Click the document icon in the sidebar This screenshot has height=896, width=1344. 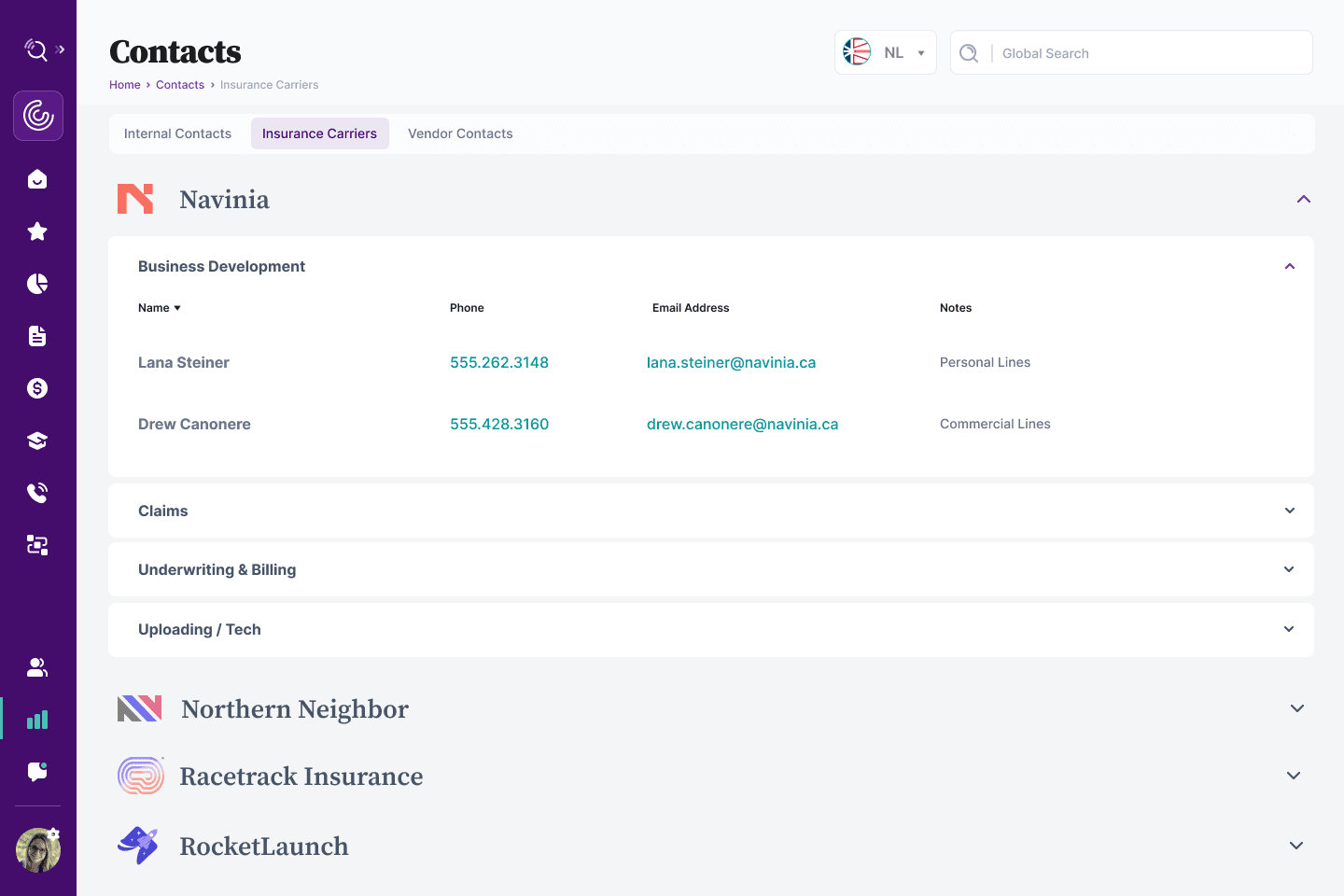(x=37, y=336)
